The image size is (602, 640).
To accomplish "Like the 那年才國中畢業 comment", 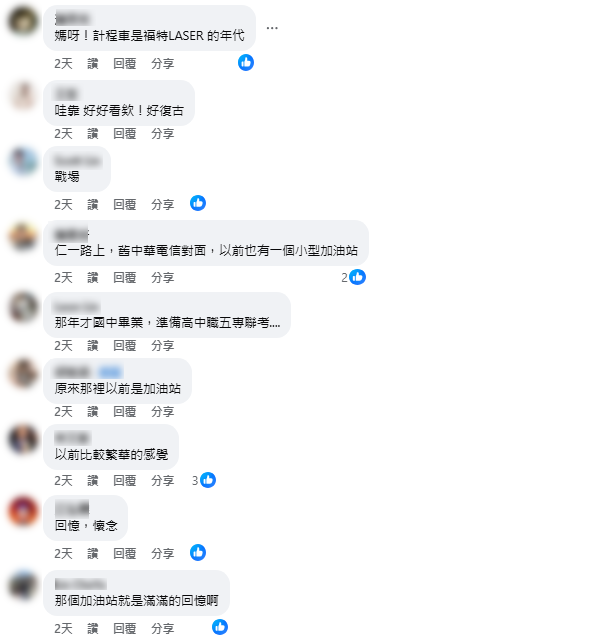I will 93,346.
